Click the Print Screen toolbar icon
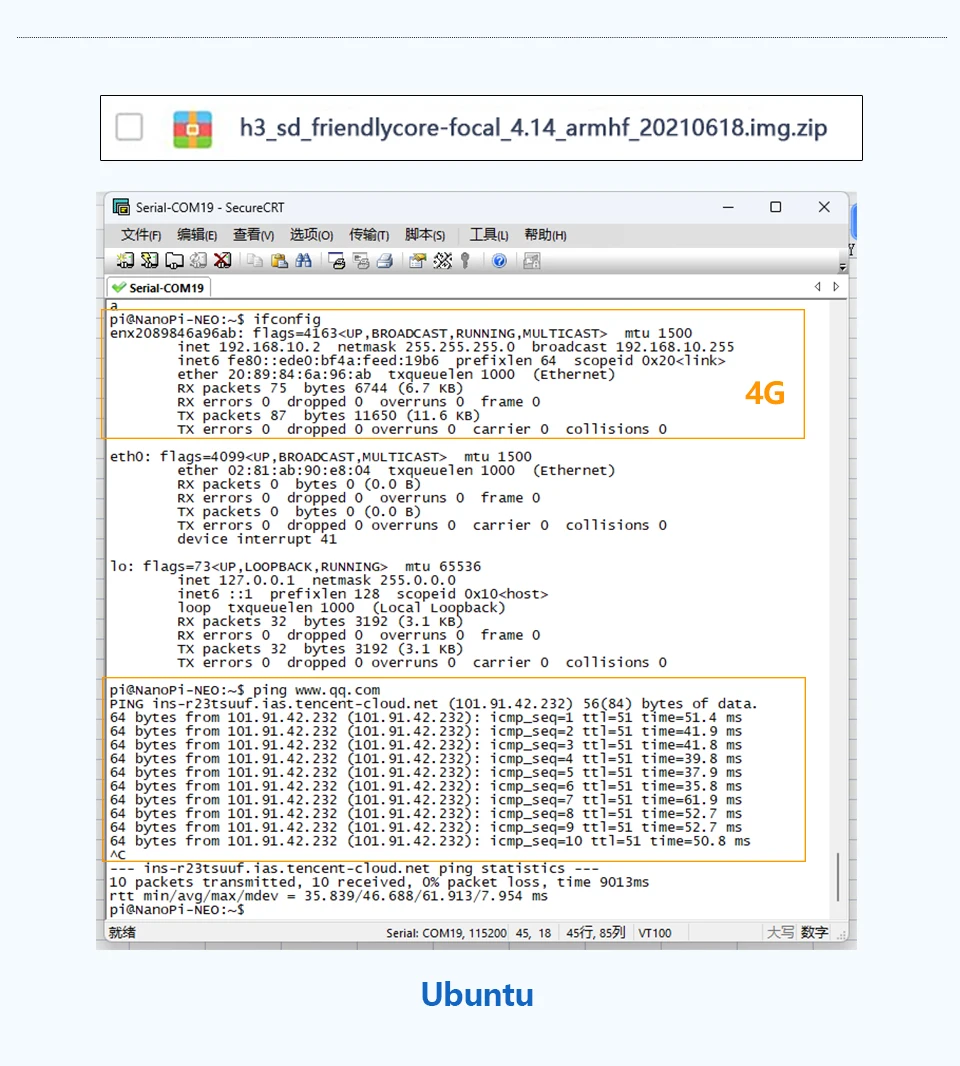This screenshot has width=960, height=1066. click(337, 260)
